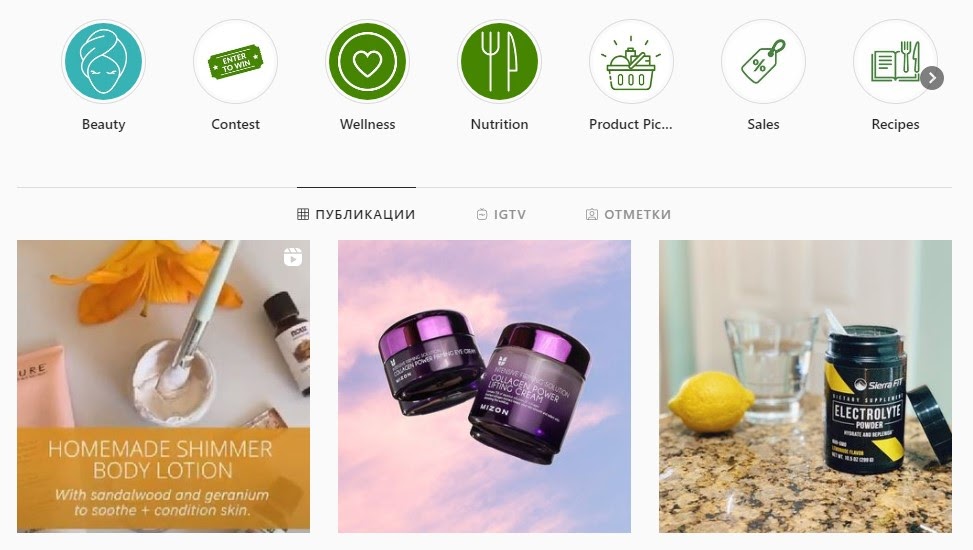Viewport: 973px width, 550px height.
Task: Click the Wellness highlight label text
Action: pos(367,124)
